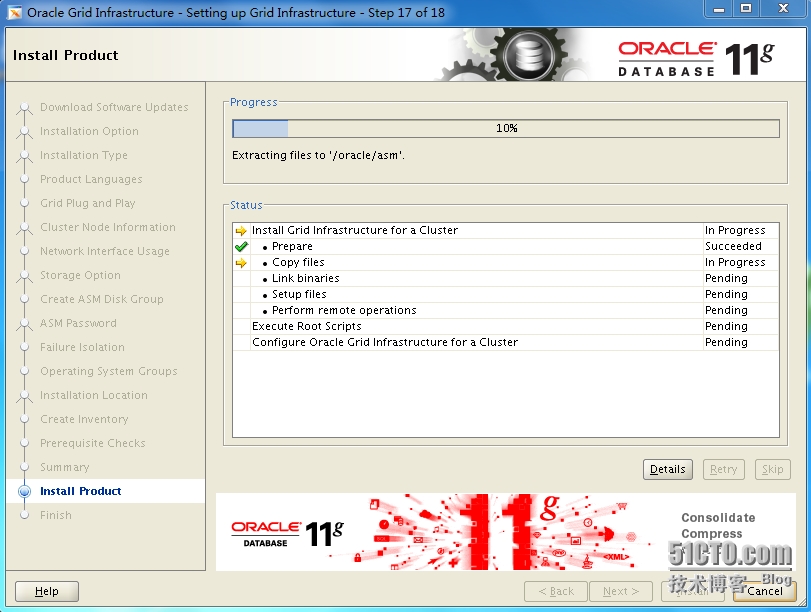Click the Download Software Updates step marker
The image size is (811, 612).
(24, 108)
